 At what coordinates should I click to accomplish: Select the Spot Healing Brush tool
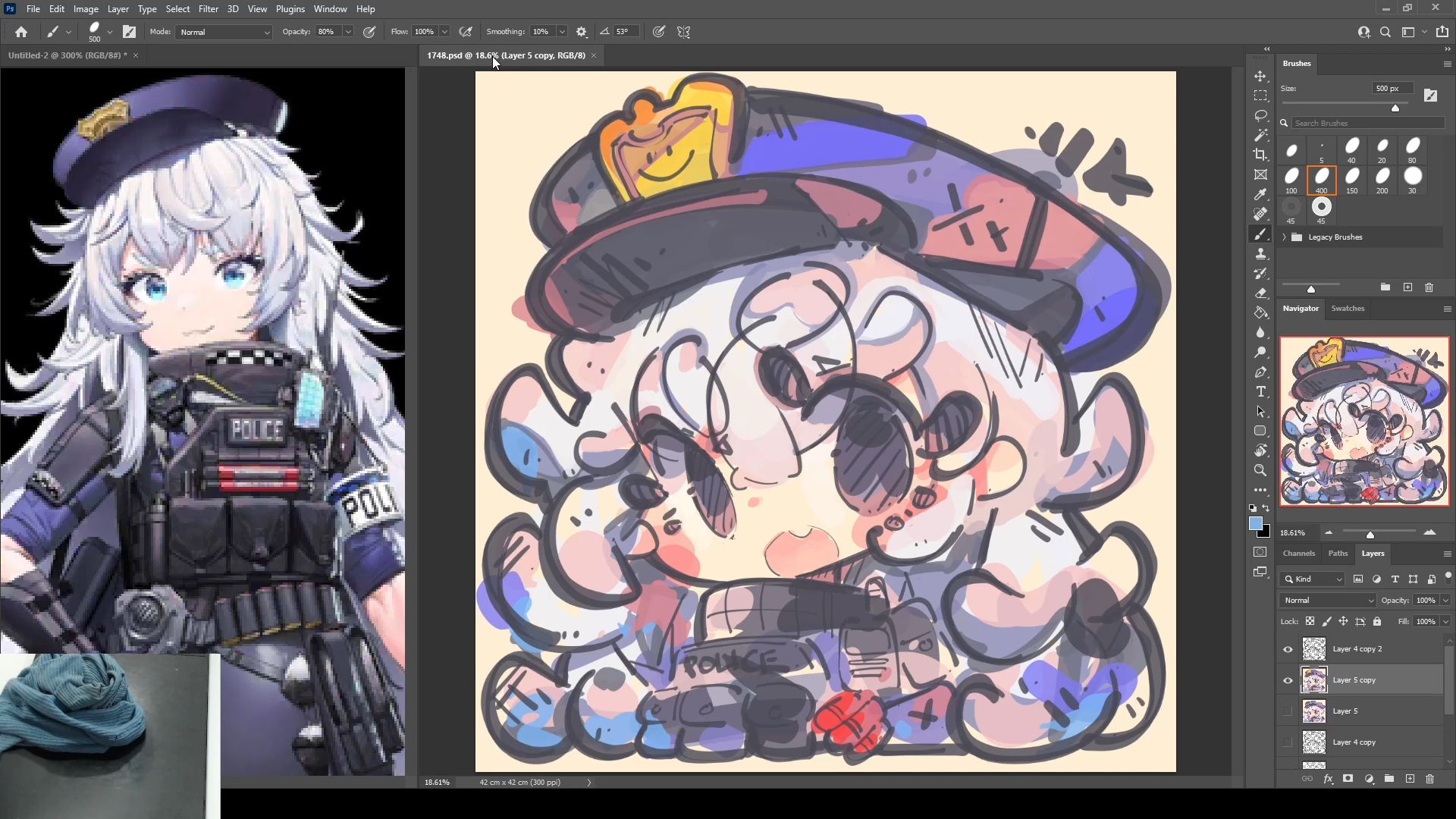tap(1260, 214)
